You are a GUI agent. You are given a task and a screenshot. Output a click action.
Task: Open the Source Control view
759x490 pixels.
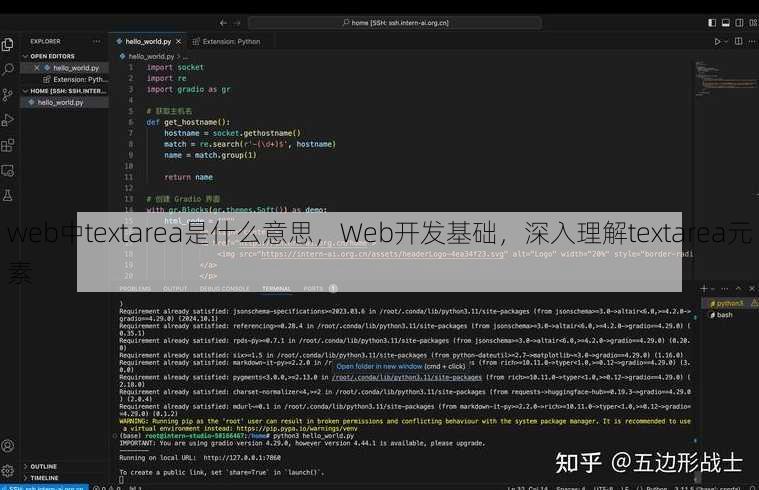[8, 95]
